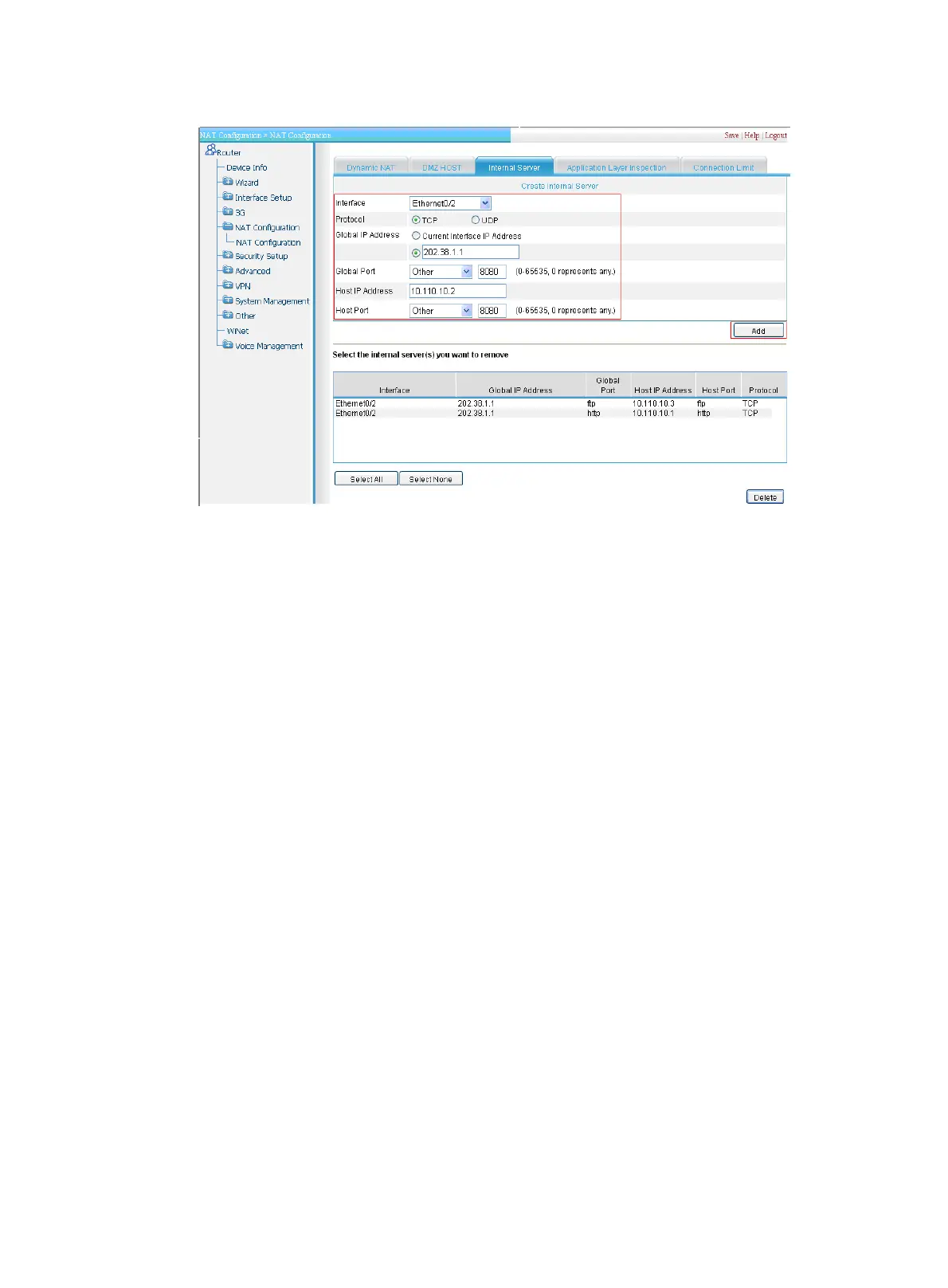Open the Interface Setup folder icon
This screenshot has width=948, height=1288.
(x=228, y=197)
